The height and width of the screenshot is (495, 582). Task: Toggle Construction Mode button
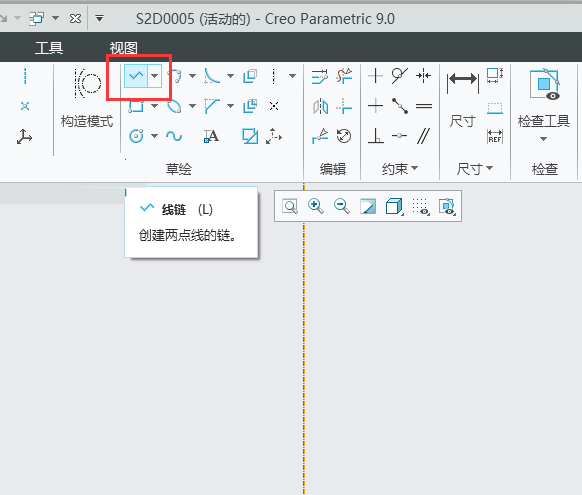click(x=87, y=98)
